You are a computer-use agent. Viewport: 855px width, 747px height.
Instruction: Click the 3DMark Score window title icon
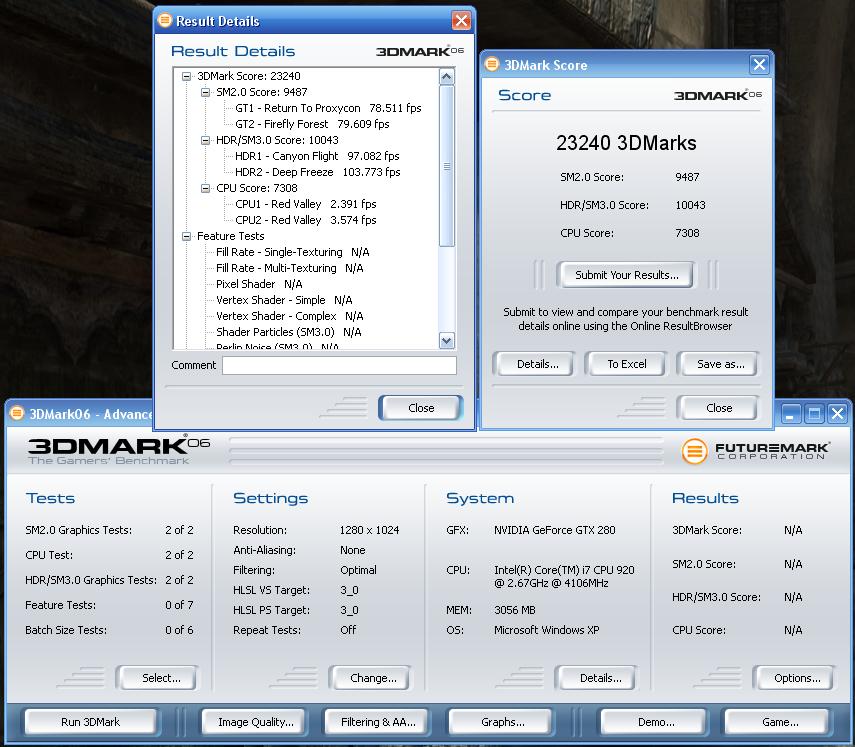[x=492, y=65]
